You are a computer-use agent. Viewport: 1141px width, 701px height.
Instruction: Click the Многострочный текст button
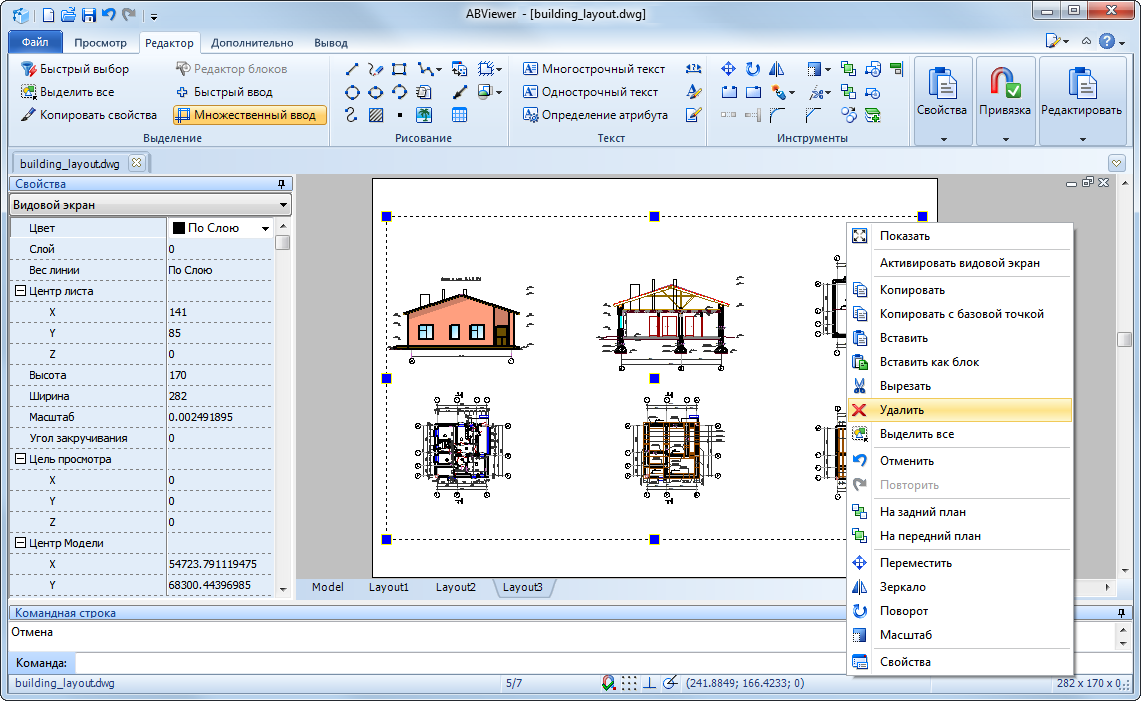click(593, 70)
